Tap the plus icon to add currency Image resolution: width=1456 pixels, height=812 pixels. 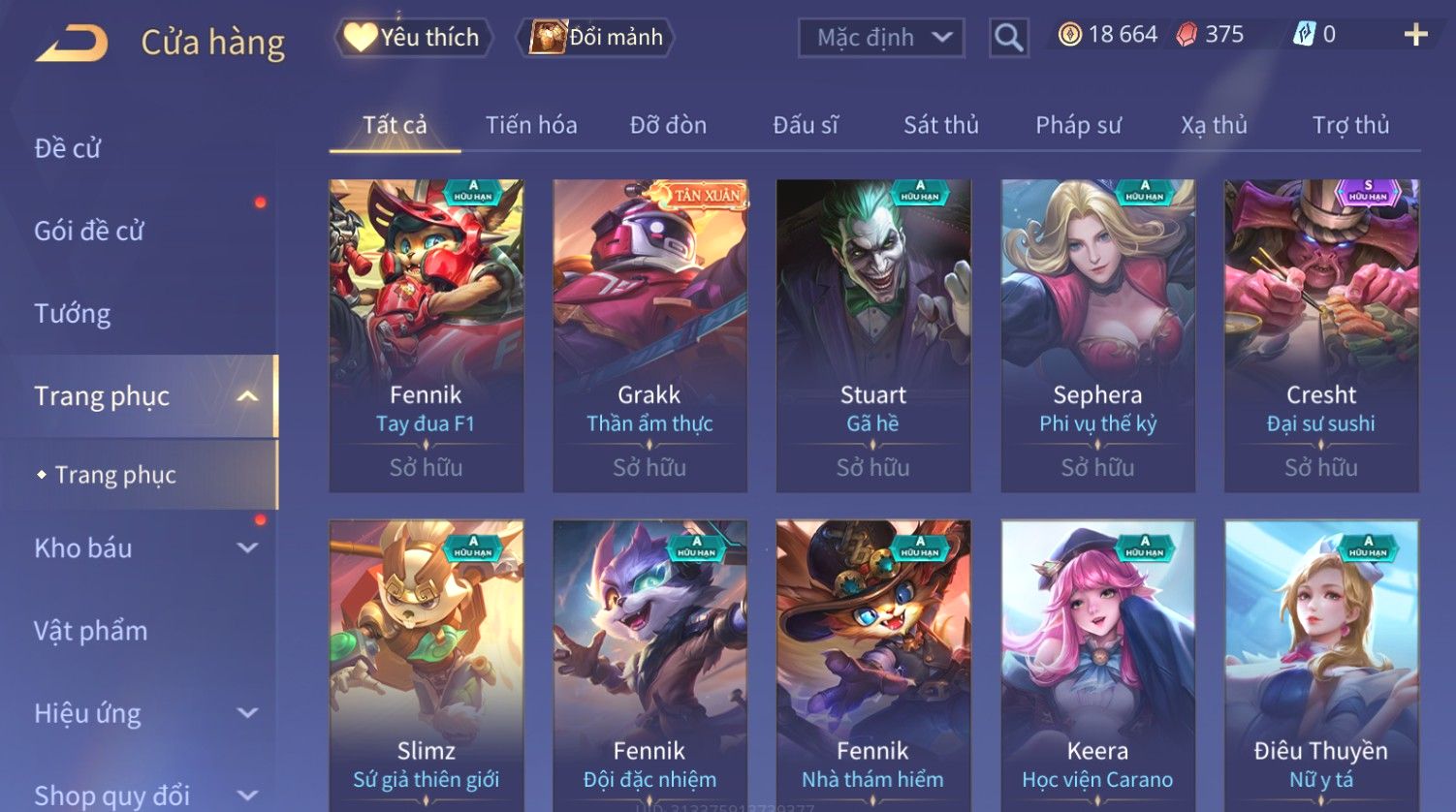pyautogui.click(x=1416, y=35)
